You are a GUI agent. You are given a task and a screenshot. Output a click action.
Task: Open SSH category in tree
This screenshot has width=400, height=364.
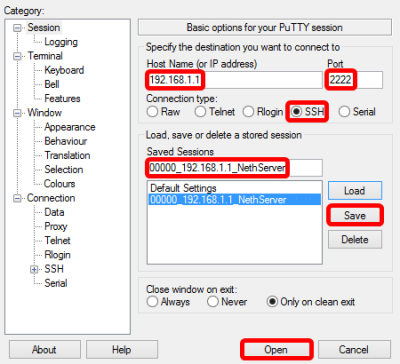54,269
